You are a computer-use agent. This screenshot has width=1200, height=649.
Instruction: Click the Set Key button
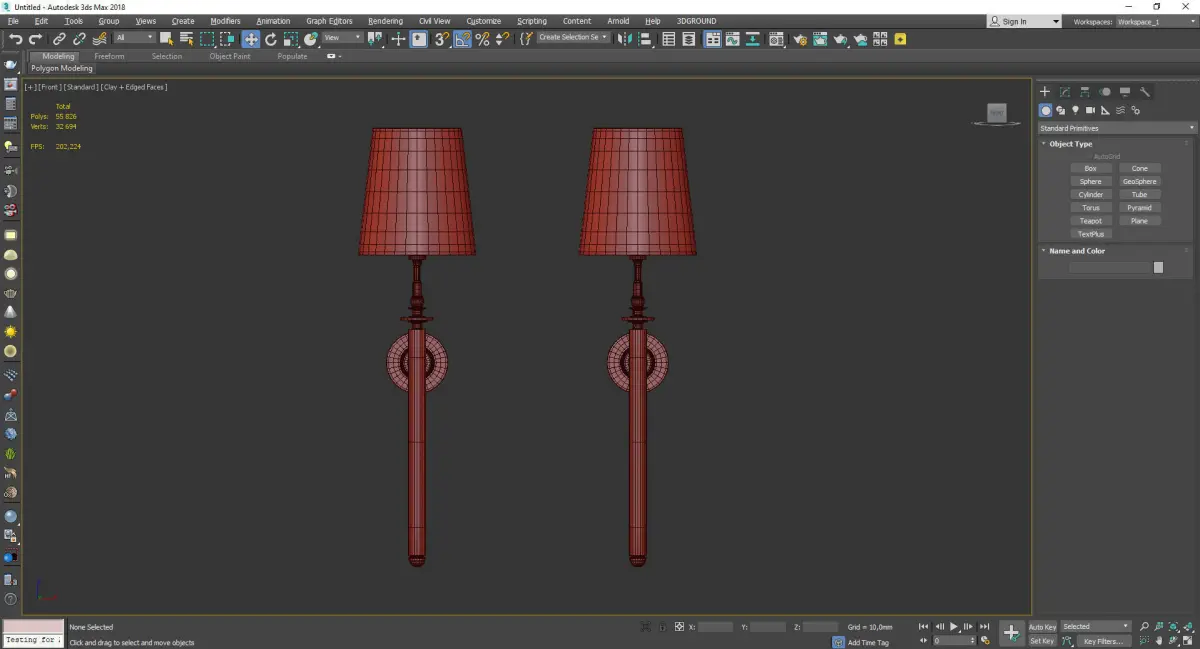1042,641
